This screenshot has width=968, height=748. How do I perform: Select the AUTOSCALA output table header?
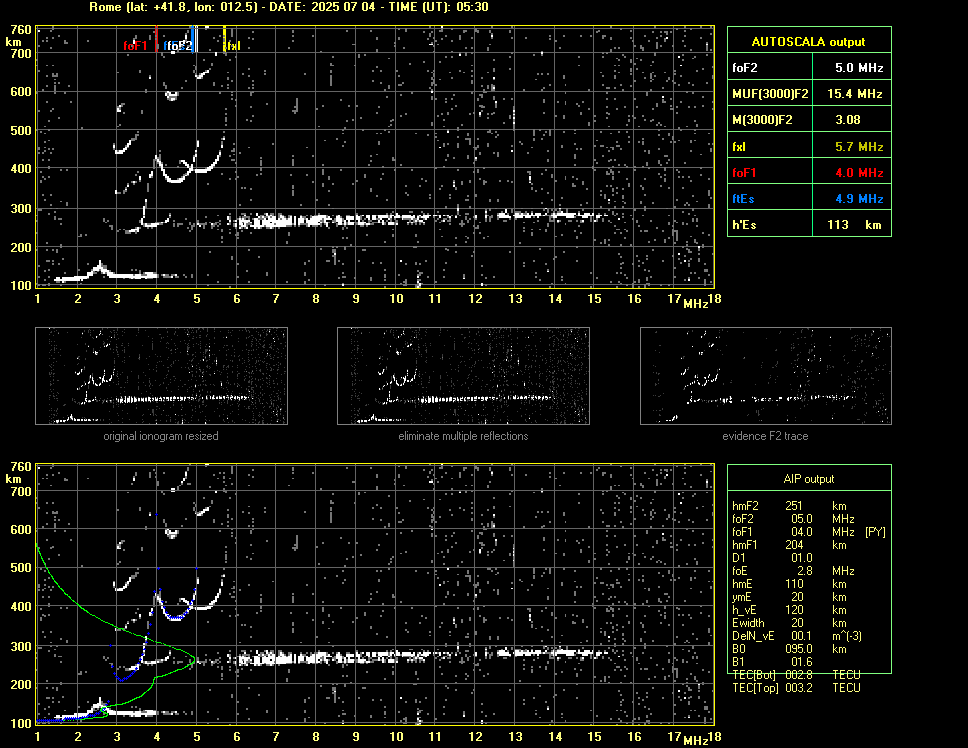809,41
